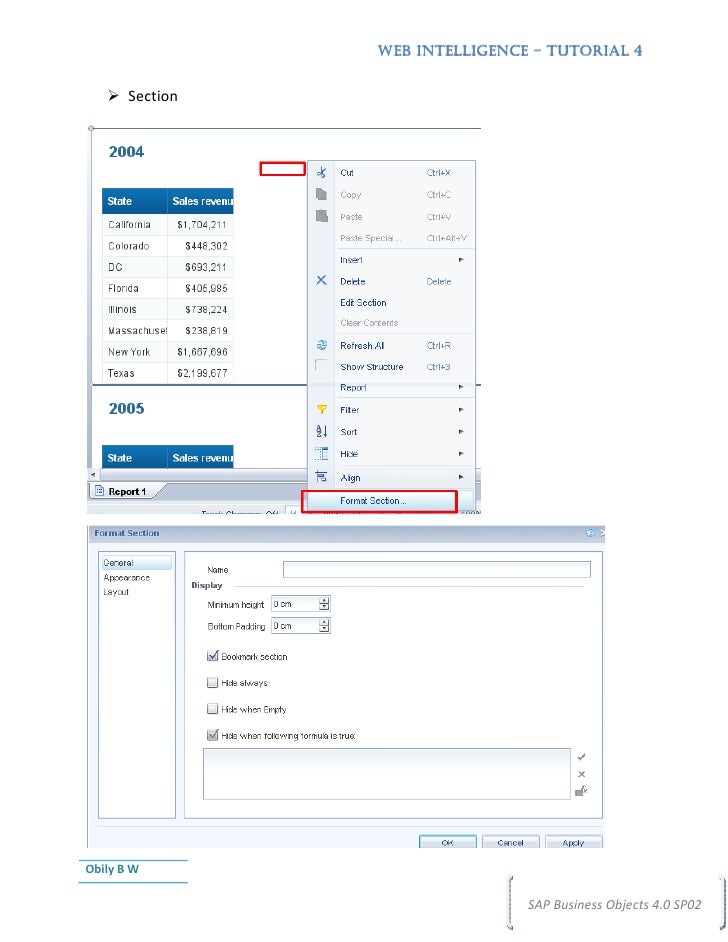Click the Sort A-Z icon
Image resolution: width=728 pixels, height=942 pixels.
pyautogui.click(x=321, y=431)
